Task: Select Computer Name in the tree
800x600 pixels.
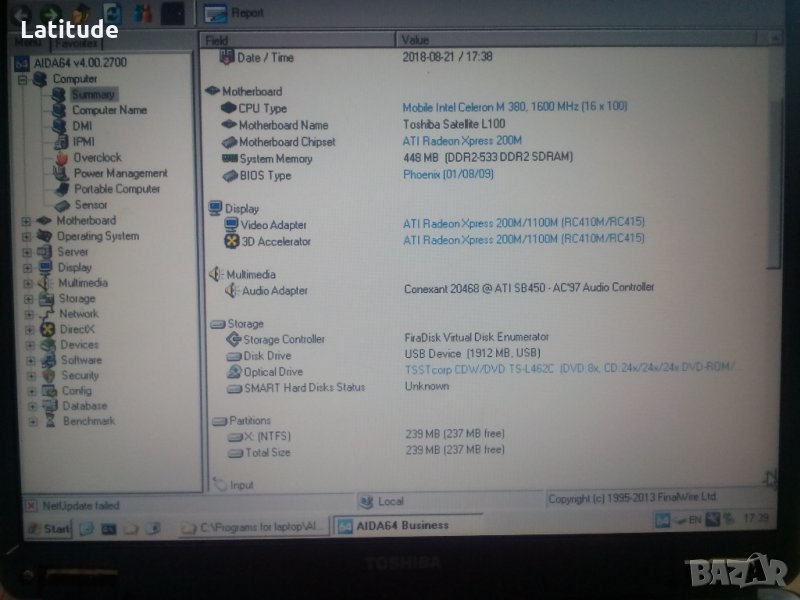Action: (109, 110)
